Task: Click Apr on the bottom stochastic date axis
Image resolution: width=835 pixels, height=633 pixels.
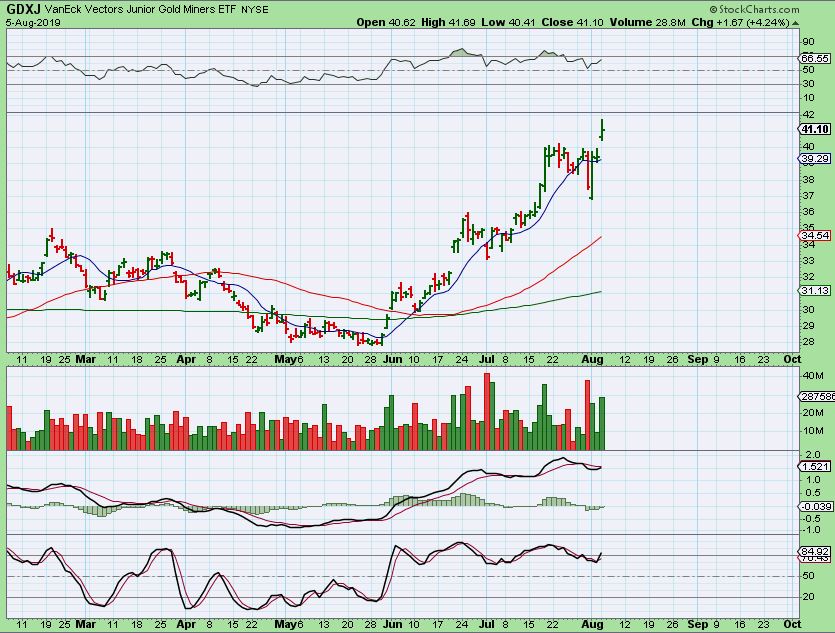Action: [x=186, y=624]
